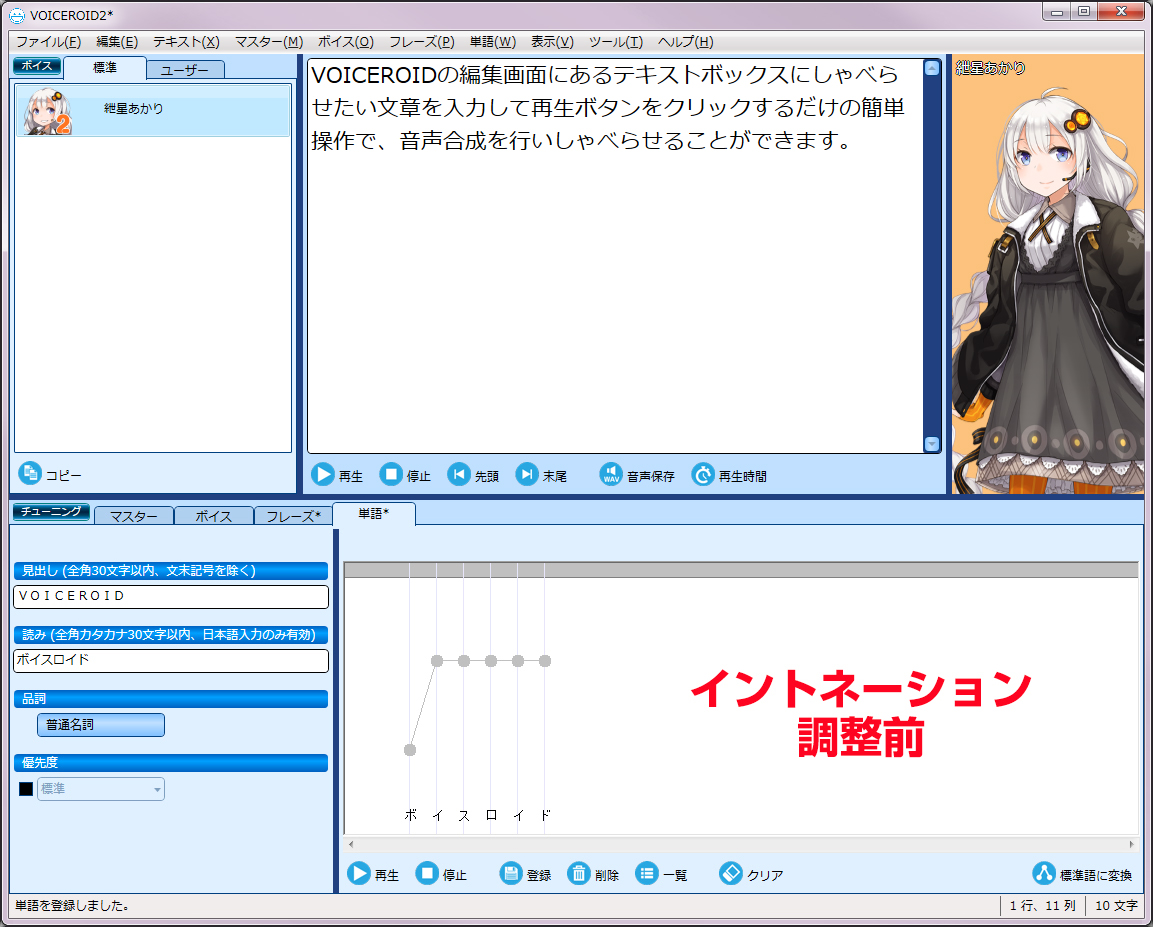Click the text box scroll down arrow
The width and height of the screenshot is (1153, 927).
(x=932, y=444)
